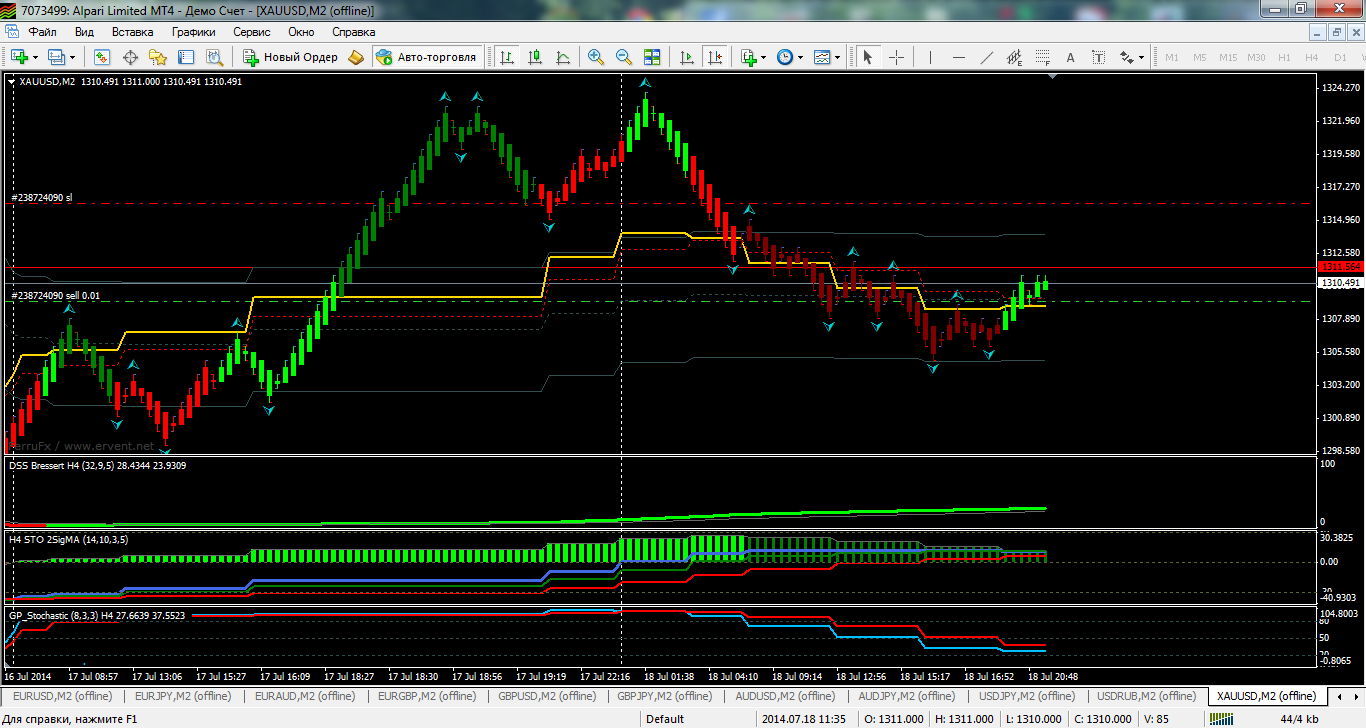The image size is (1366, 728).
Task: Draw a trendline
Action: click(987, 57)
